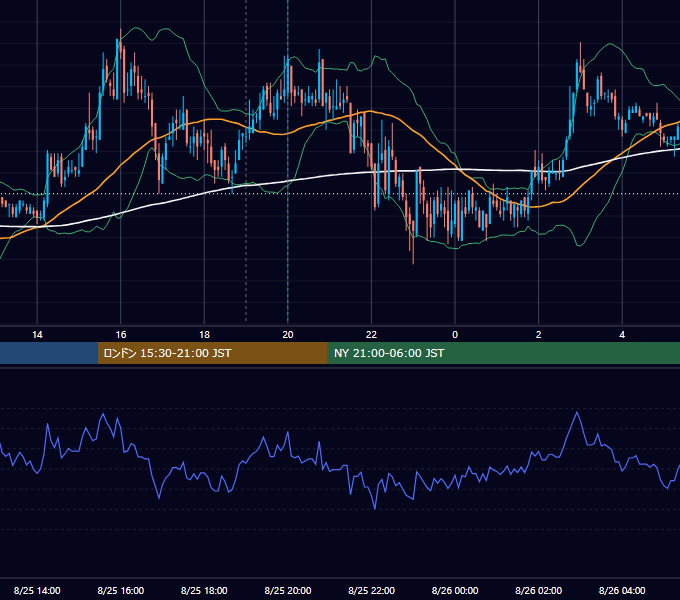Click the 18 hour label on price chart
This screenshot has width=680, height=600.
coord(204,335)
